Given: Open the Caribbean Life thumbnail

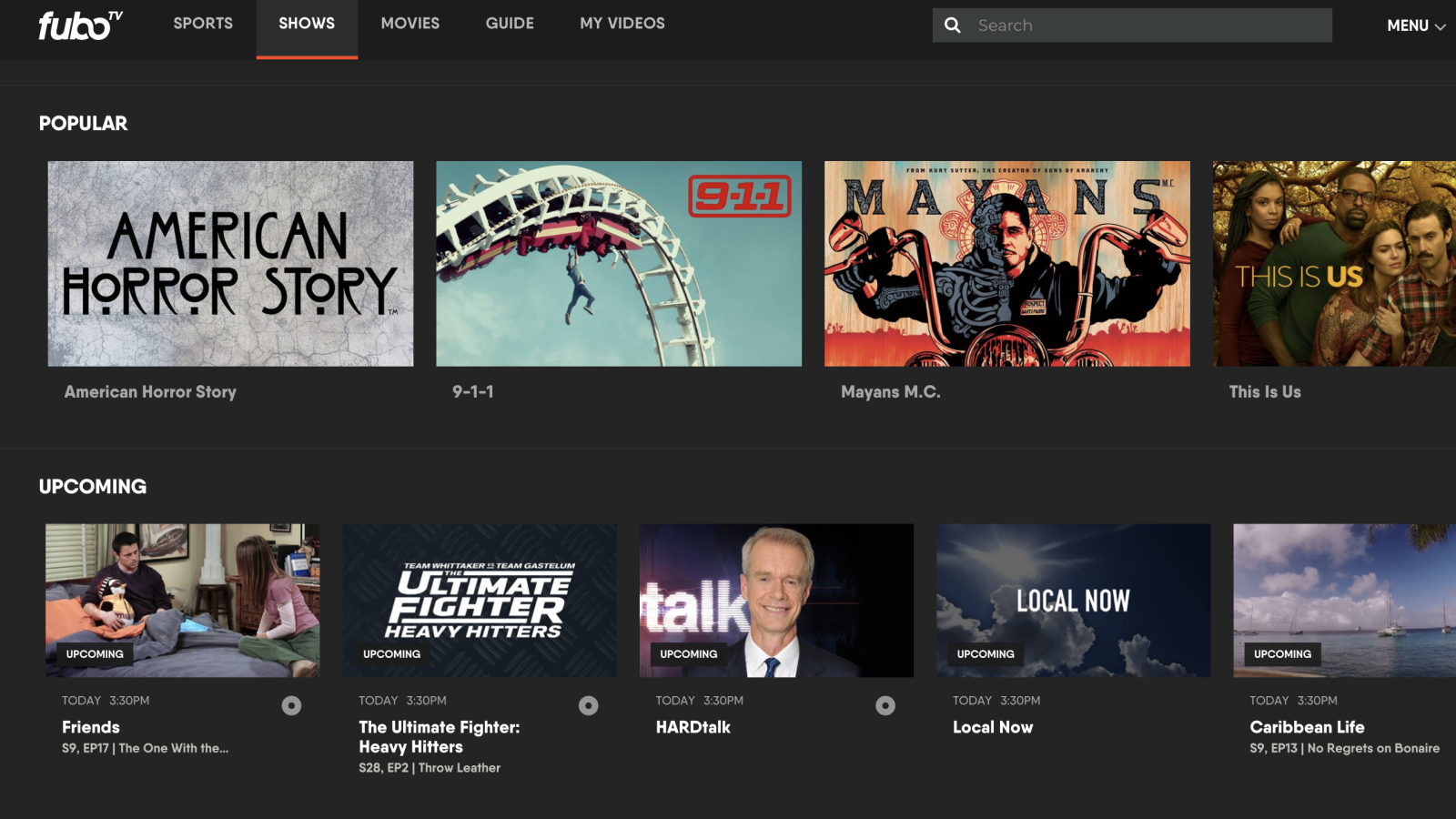Looking at the screenshot, I should (x=1345, y=601).
